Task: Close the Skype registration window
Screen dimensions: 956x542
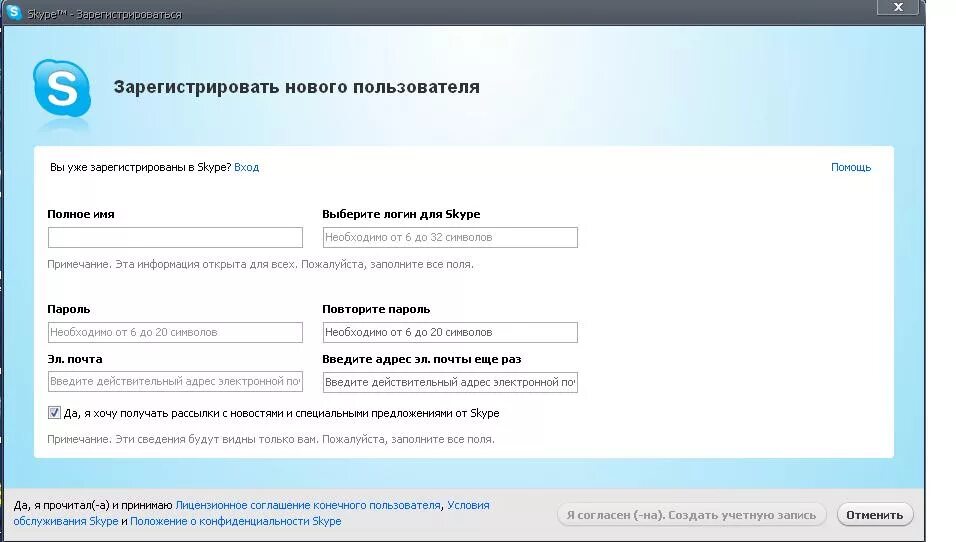Action: 898,7
